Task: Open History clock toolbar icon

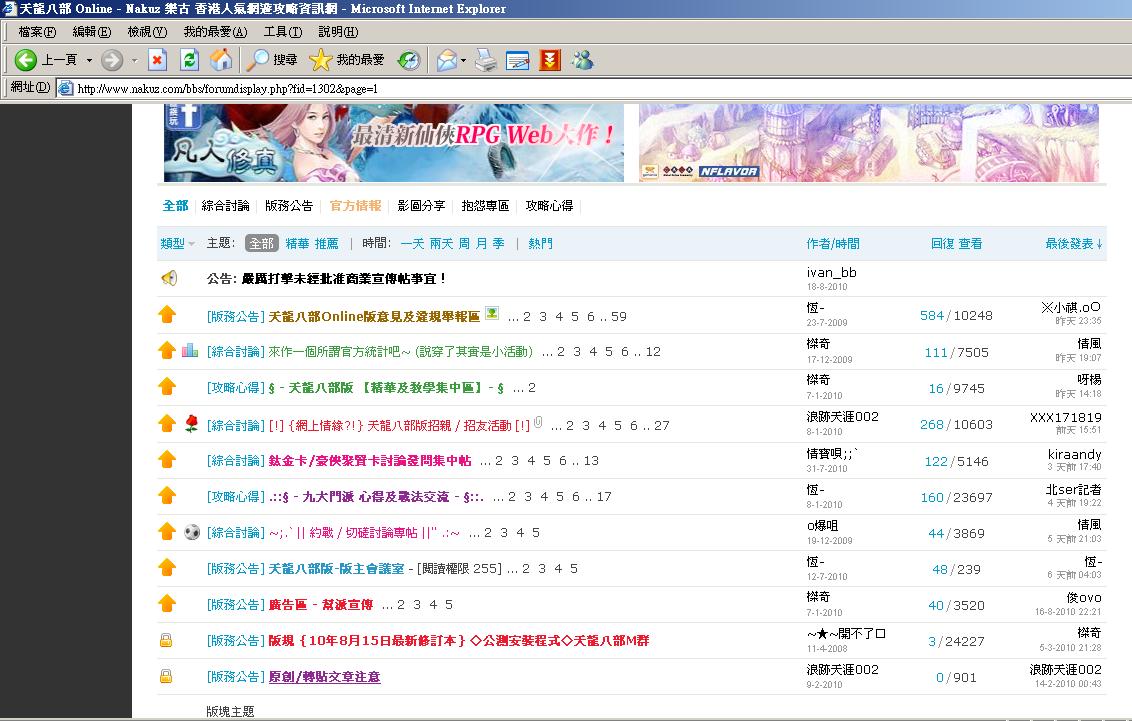Action: tap(409, 60)
